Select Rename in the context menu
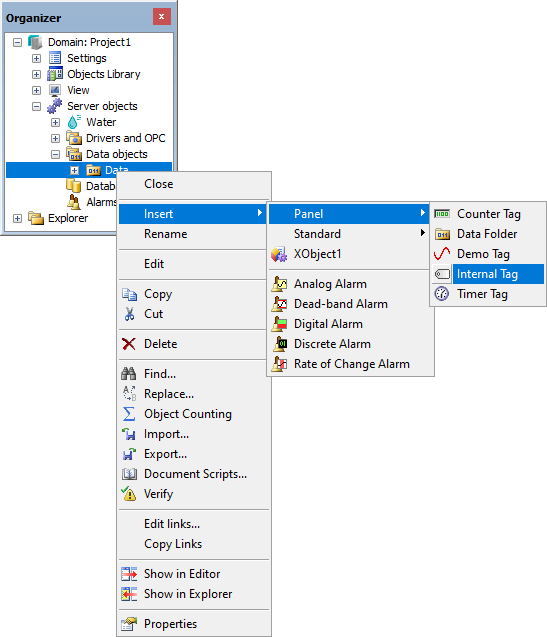Viewport: 547px width, 637px height. pos(194,234)
